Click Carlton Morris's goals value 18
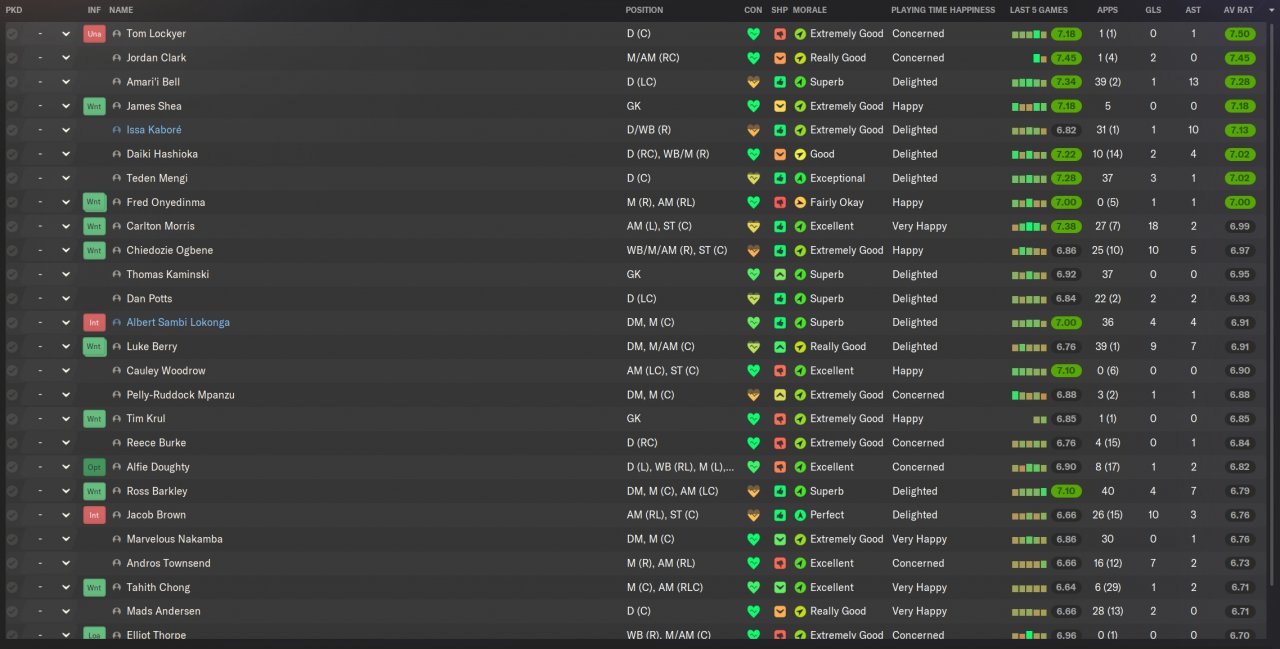 1153,226
